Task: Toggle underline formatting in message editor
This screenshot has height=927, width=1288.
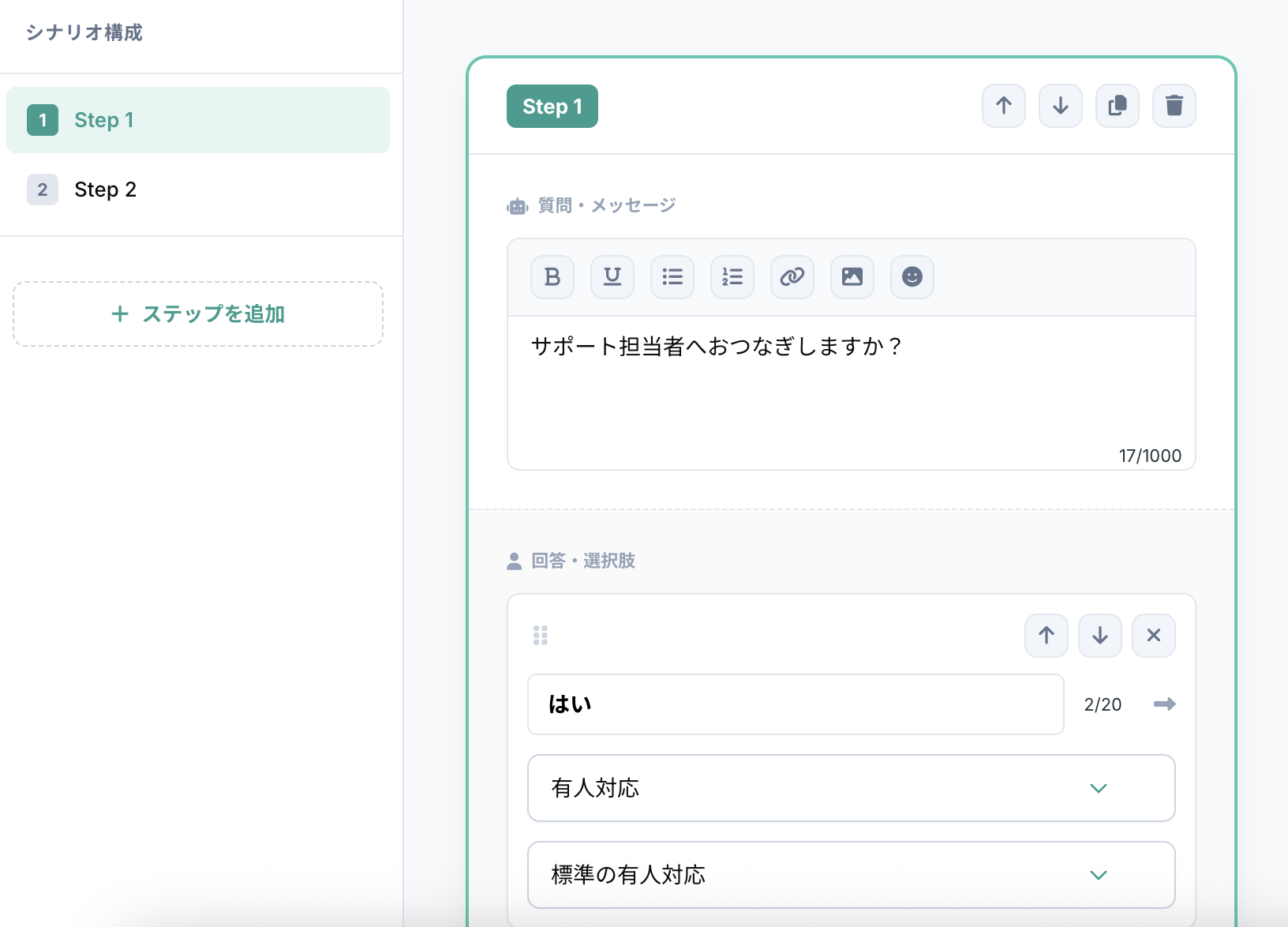Action: pos(612,277)
